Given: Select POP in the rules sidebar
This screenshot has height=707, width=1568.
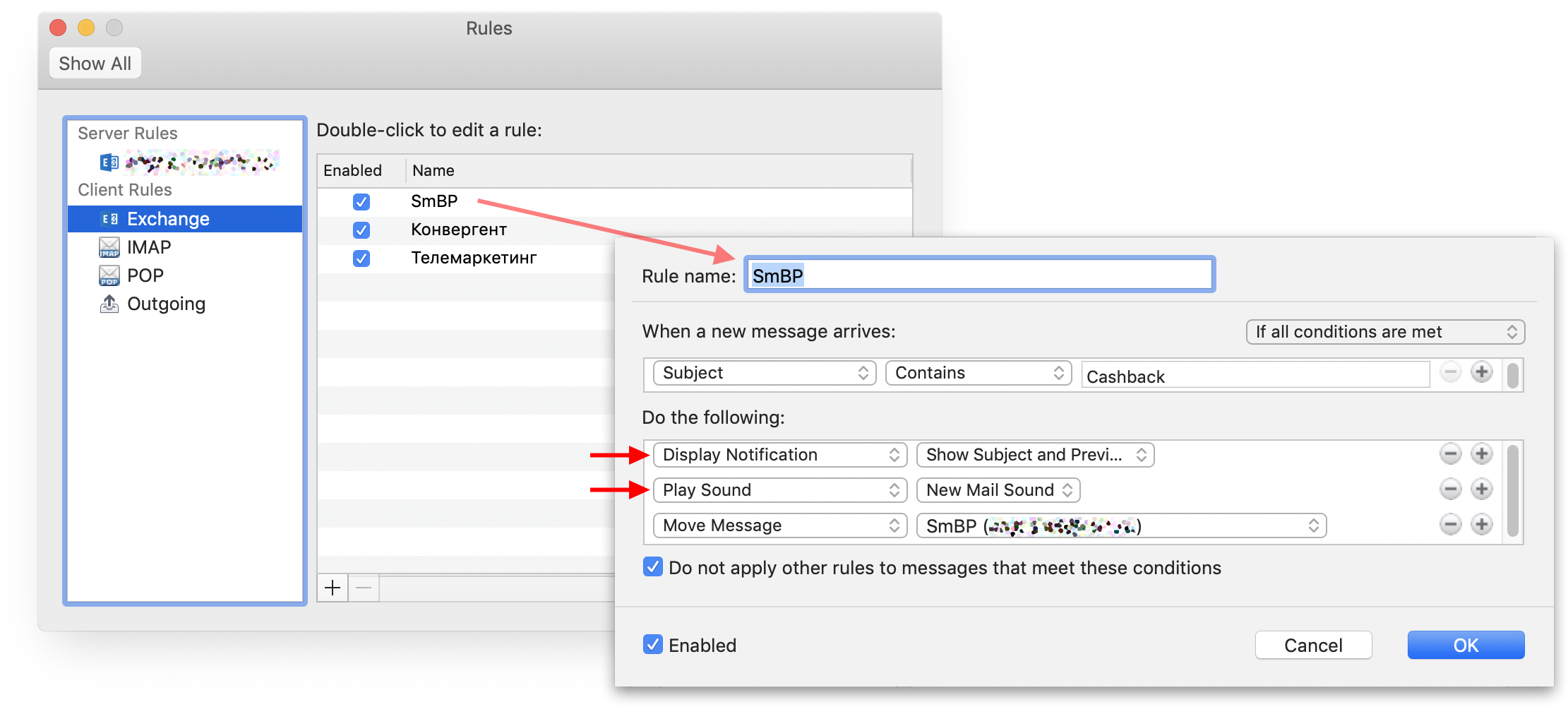Looking at the screenshot, I should [x=145, y=275].
